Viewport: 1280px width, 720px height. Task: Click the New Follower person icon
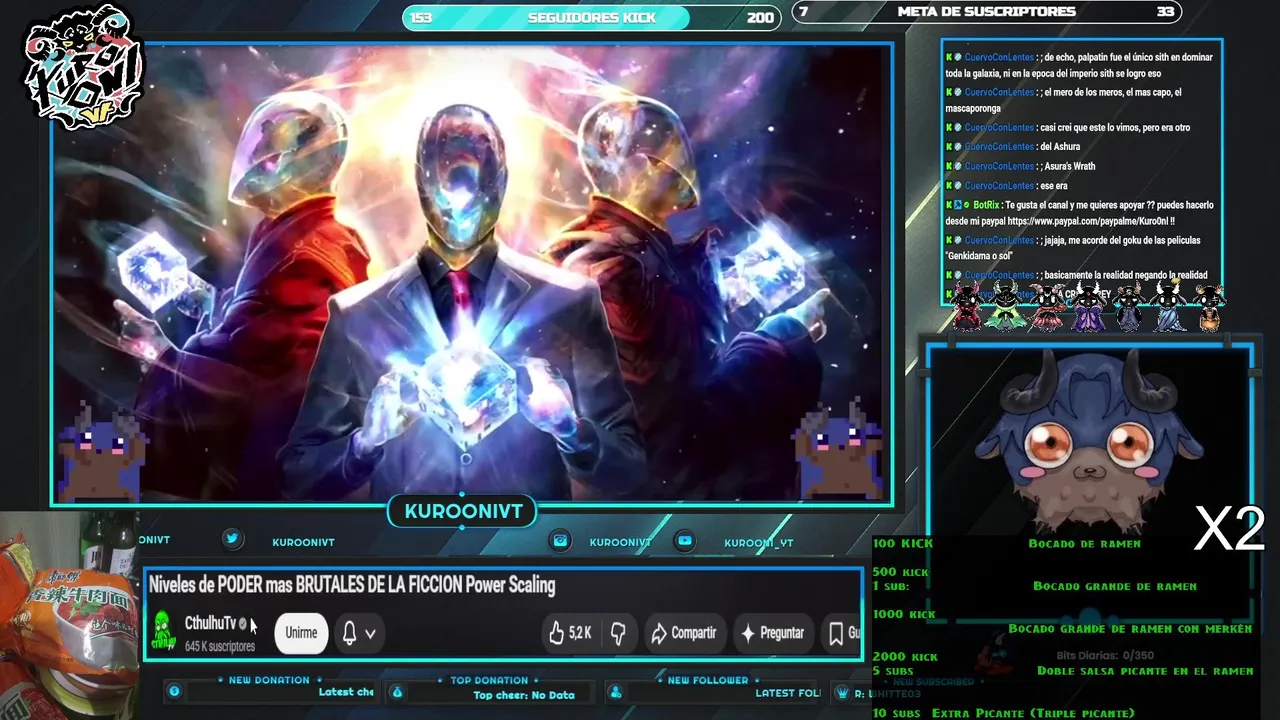pyautogui.click(x=616, y=692)
